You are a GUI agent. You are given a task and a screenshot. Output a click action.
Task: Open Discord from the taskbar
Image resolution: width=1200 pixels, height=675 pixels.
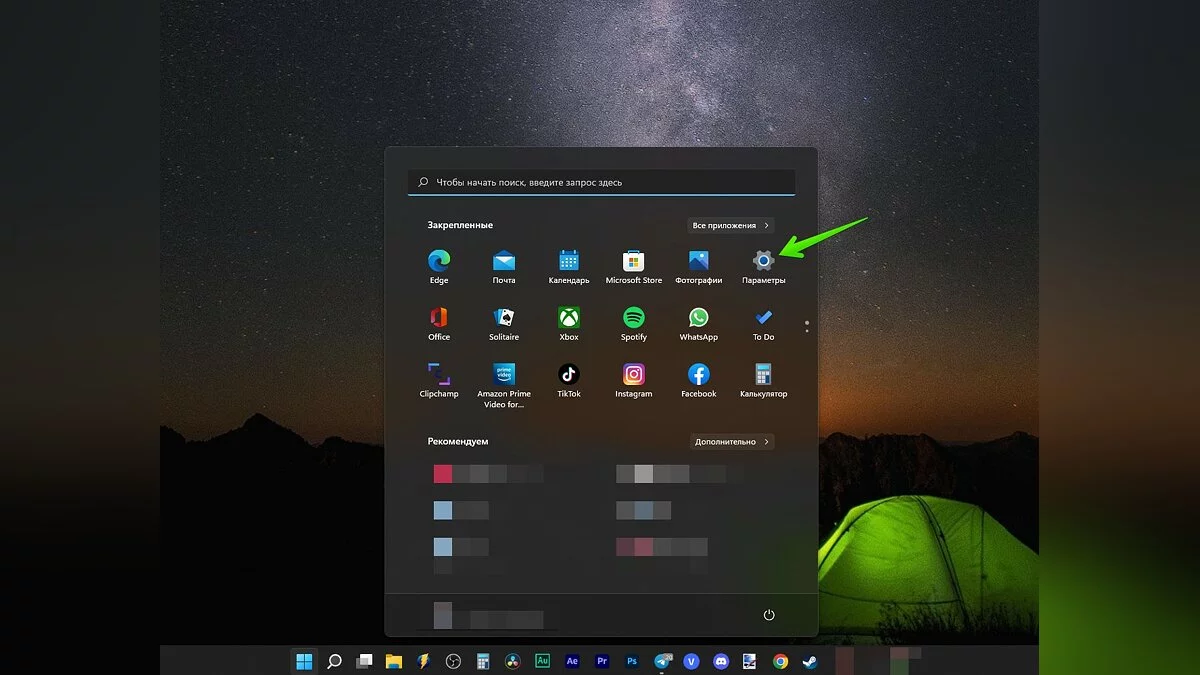(721, 661)
